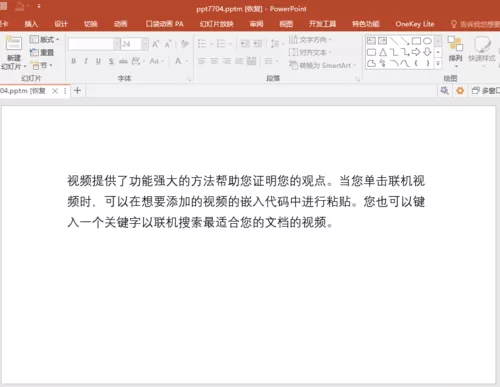Align text to the left
This screenshot has height=387, width=500.
pyautogui.click(x=202, y=61)
